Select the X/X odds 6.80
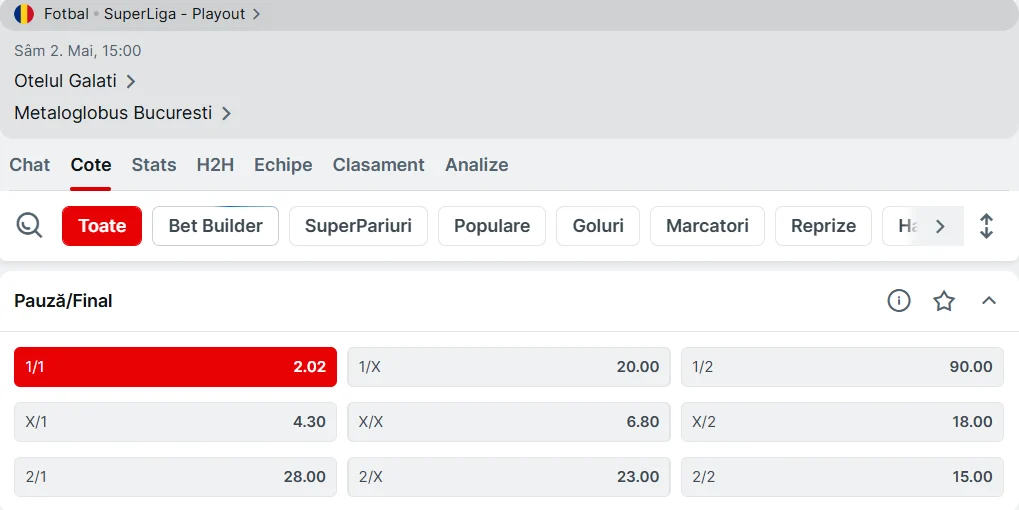Viewport: 1019px width, 510px height. (509, 422)
